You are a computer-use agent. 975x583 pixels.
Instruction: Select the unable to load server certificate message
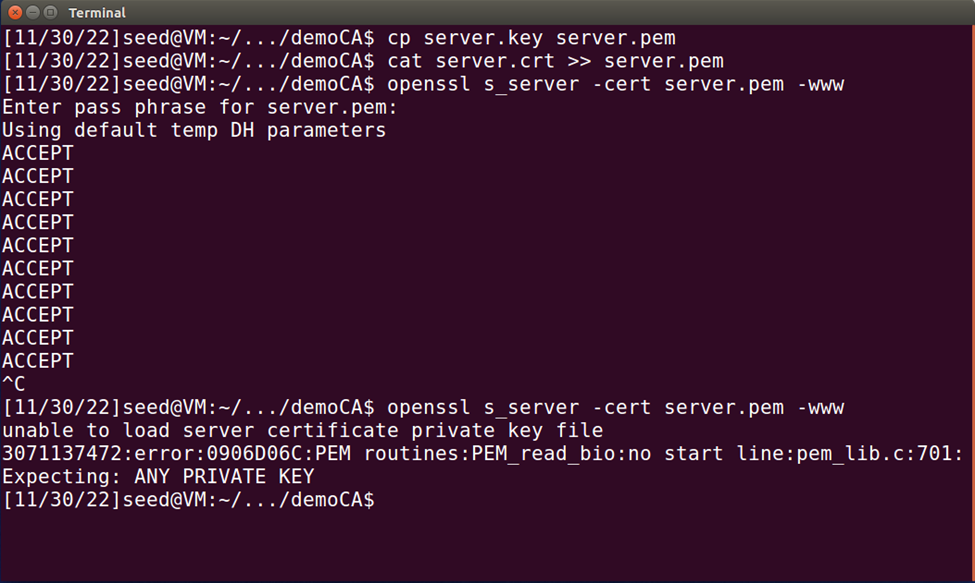pyautogui.click(x=300, y=430)
